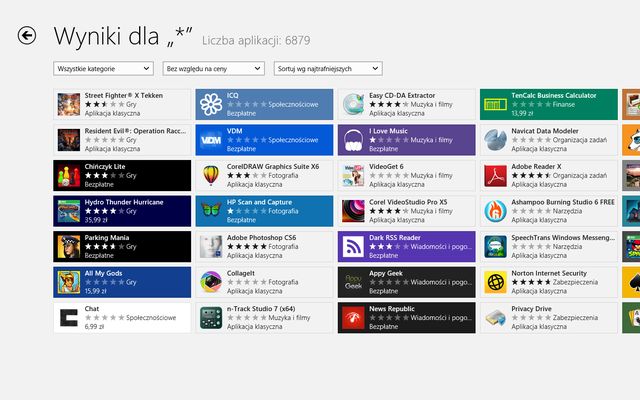The height and width of the screenshot is (400, 640).
Task: Open the Dark RSS Reader title
Action: pos(395,238)
